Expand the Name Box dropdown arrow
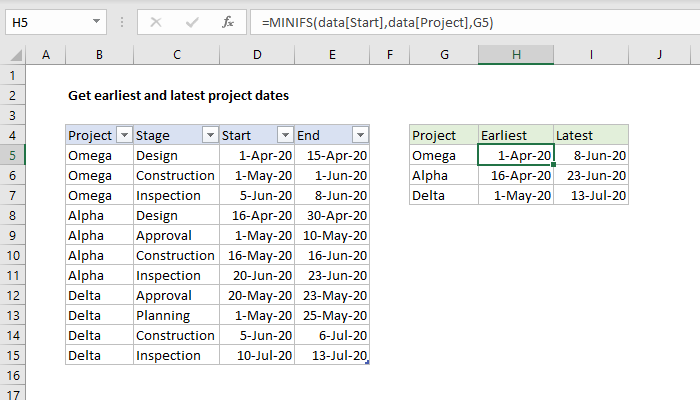The height and width of the screenshot is (400, 700). coord(96,22)
